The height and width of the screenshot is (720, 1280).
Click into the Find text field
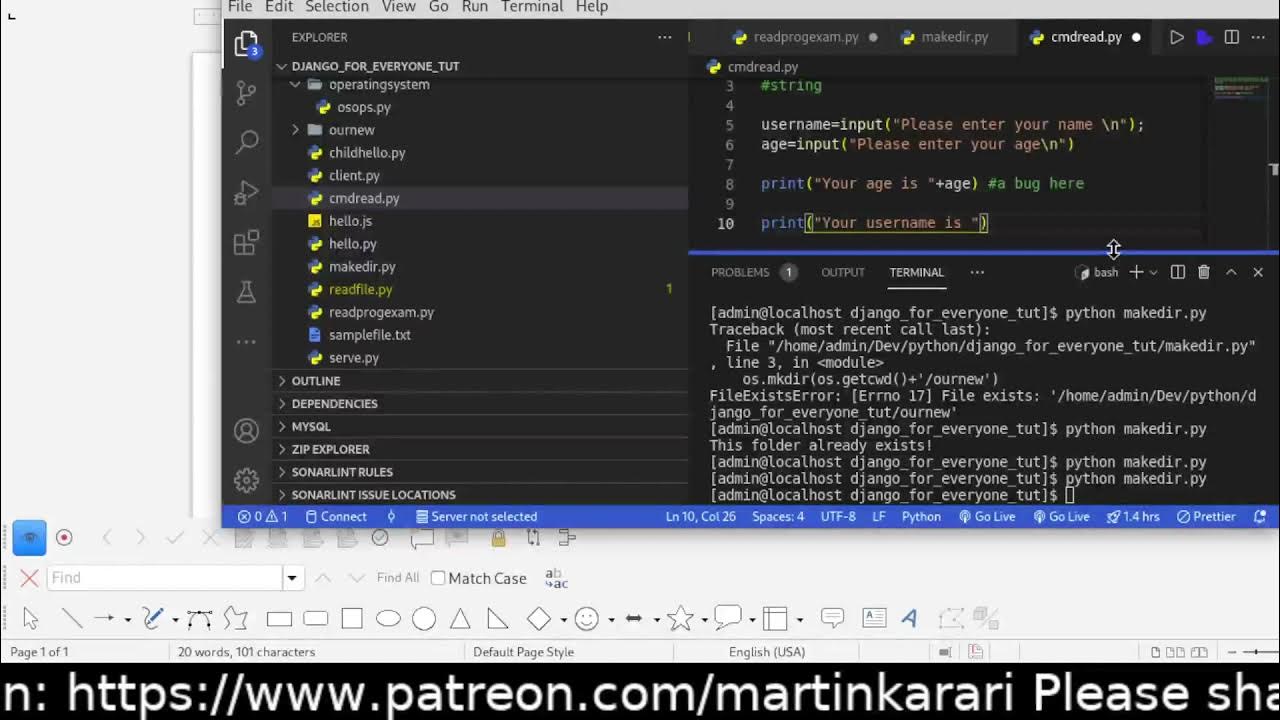(x=166, y=578)
